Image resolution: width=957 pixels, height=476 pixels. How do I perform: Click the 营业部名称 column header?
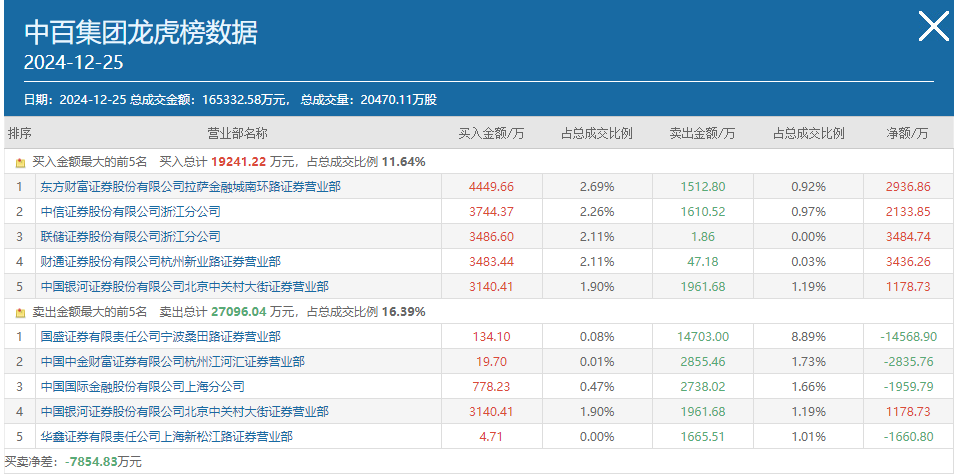click(x=237, y=134)
